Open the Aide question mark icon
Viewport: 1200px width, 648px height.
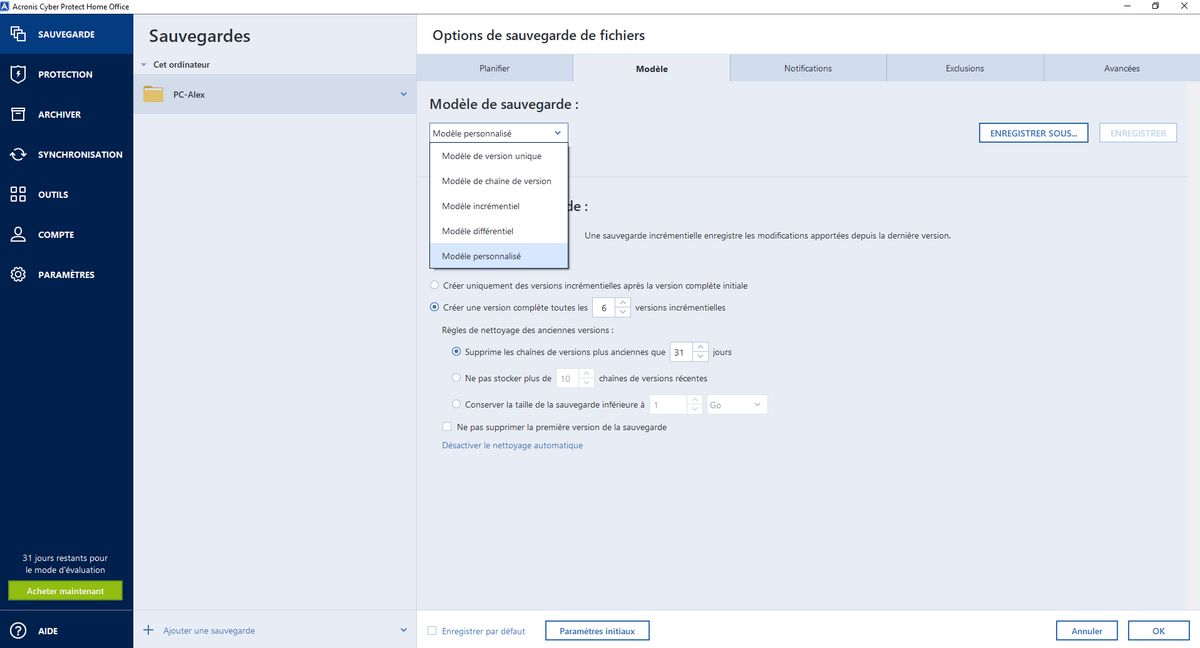(18, 630)
